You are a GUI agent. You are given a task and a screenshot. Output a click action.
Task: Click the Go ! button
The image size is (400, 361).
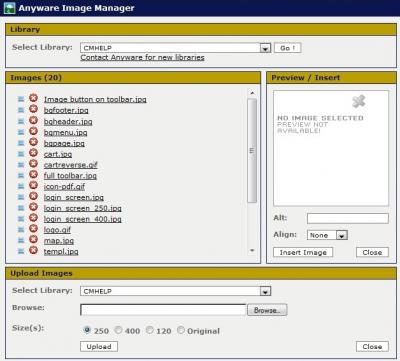[x=287, y=48]
